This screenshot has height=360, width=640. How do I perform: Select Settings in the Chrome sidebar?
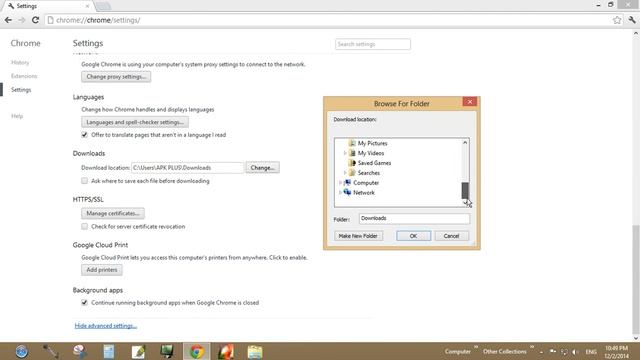click(x=21, y=90)
